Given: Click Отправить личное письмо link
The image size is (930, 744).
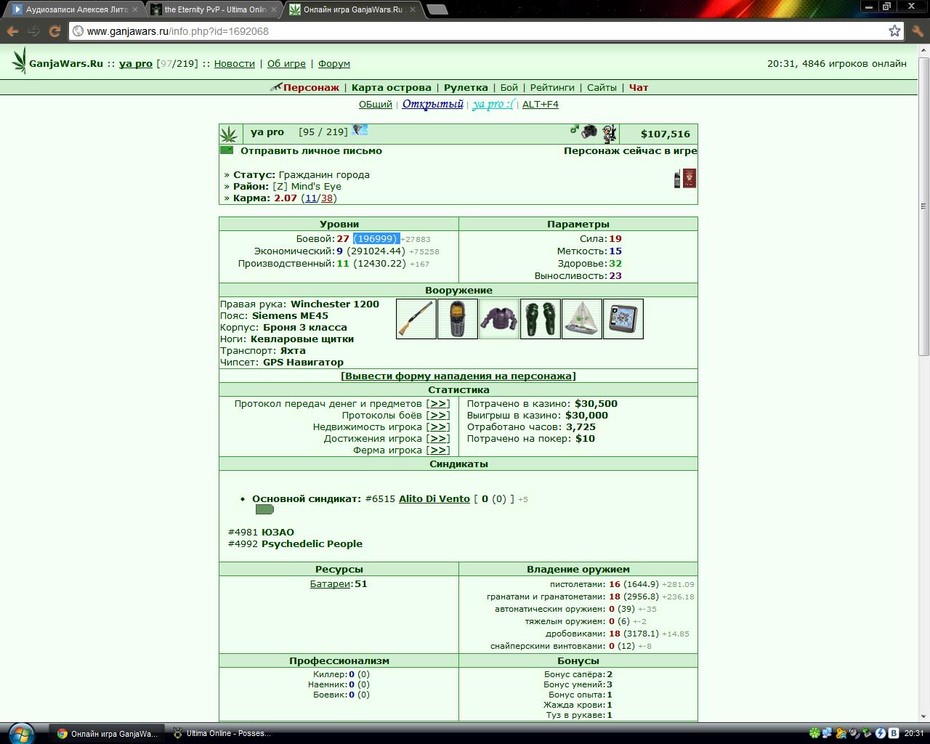Looking at the screenshot, I should point(311,151).
